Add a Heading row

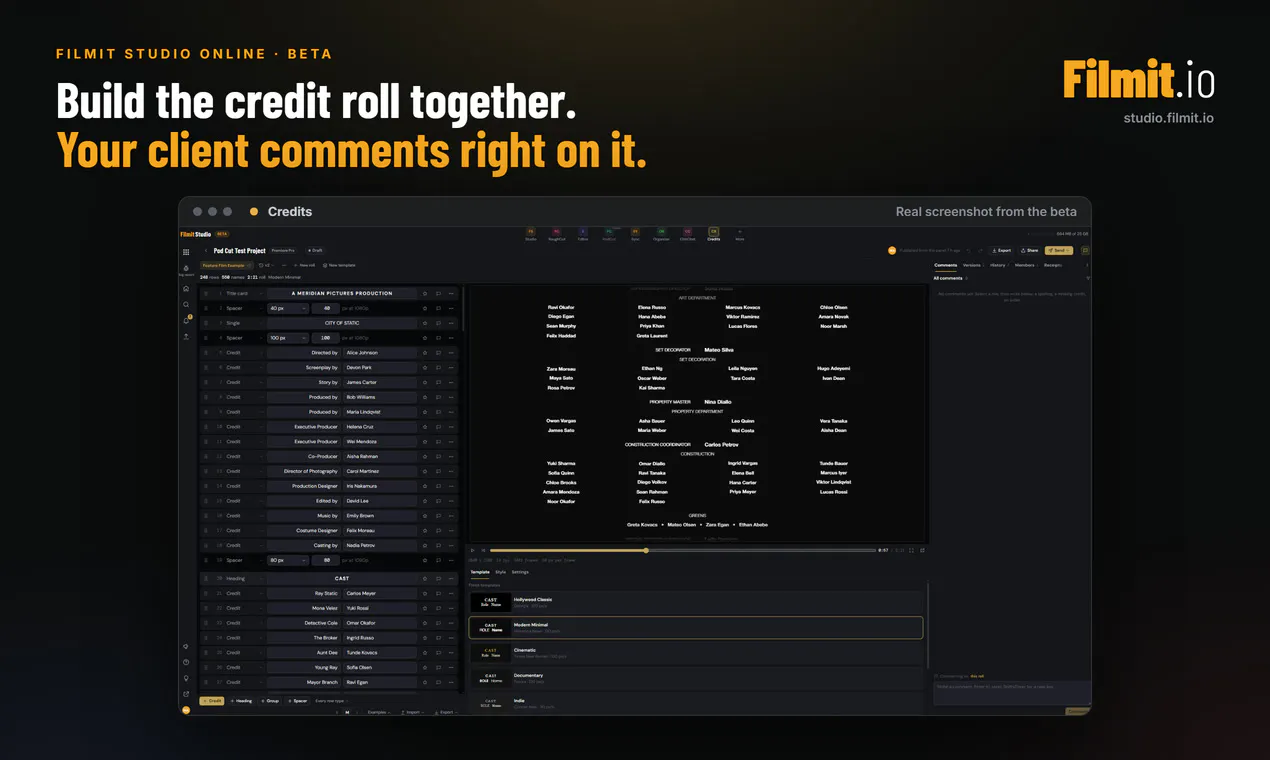pyautogui.click(x=241, y=701)
